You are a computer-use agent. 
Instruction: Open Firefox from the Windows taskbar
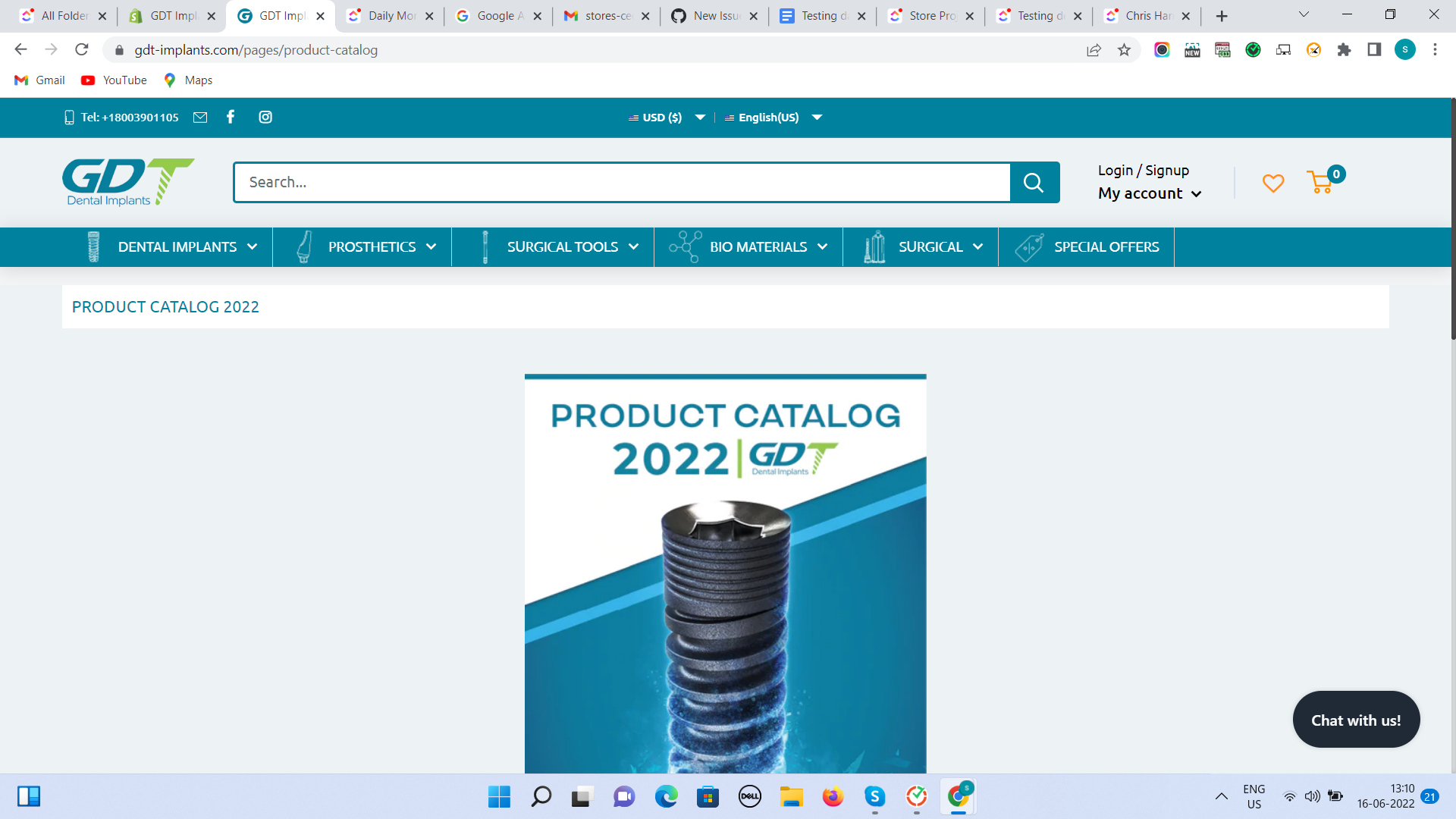click(x=833, y=796)
